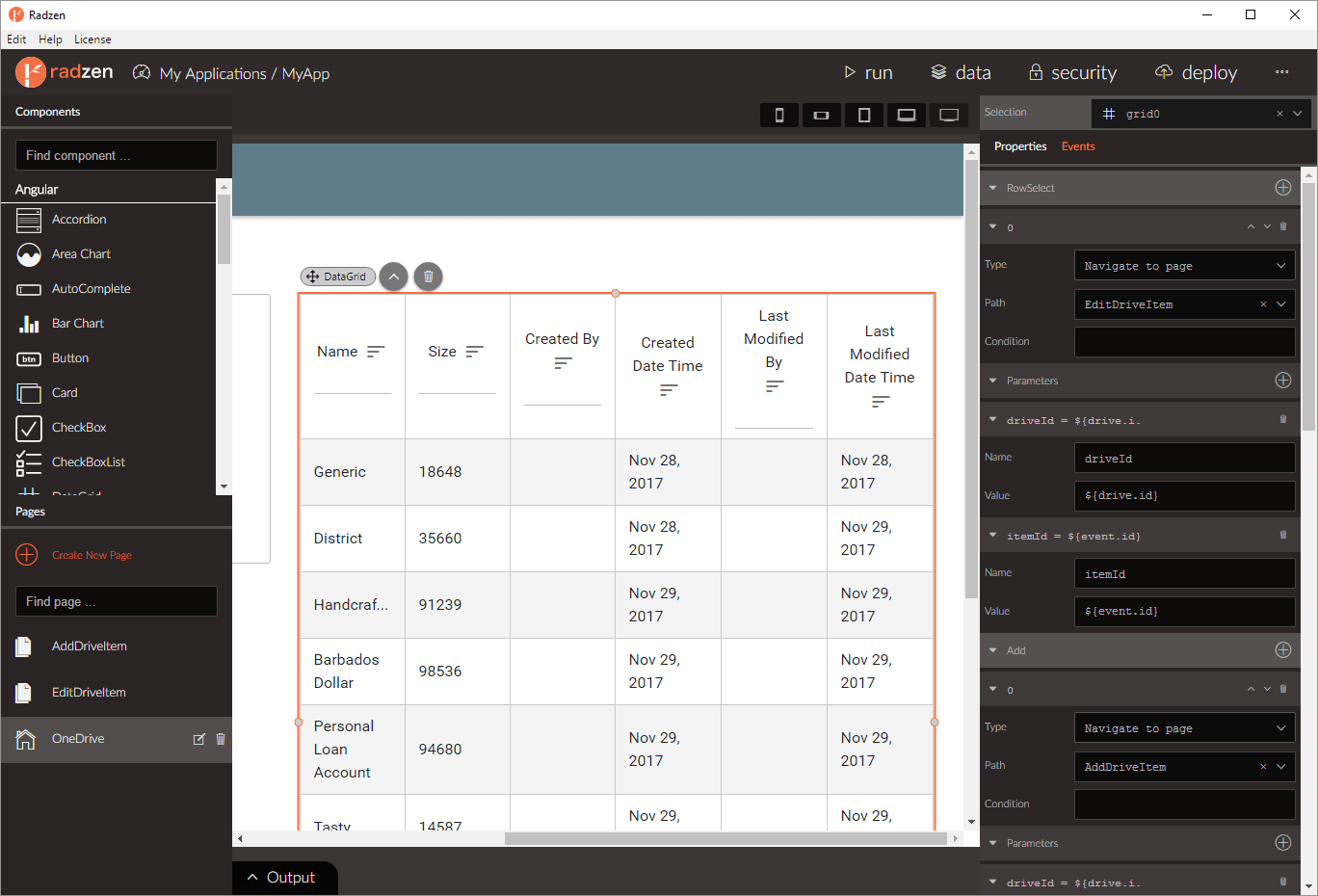
Task: Clear the AddDriveItem path value
Action: pos(1263,767)
